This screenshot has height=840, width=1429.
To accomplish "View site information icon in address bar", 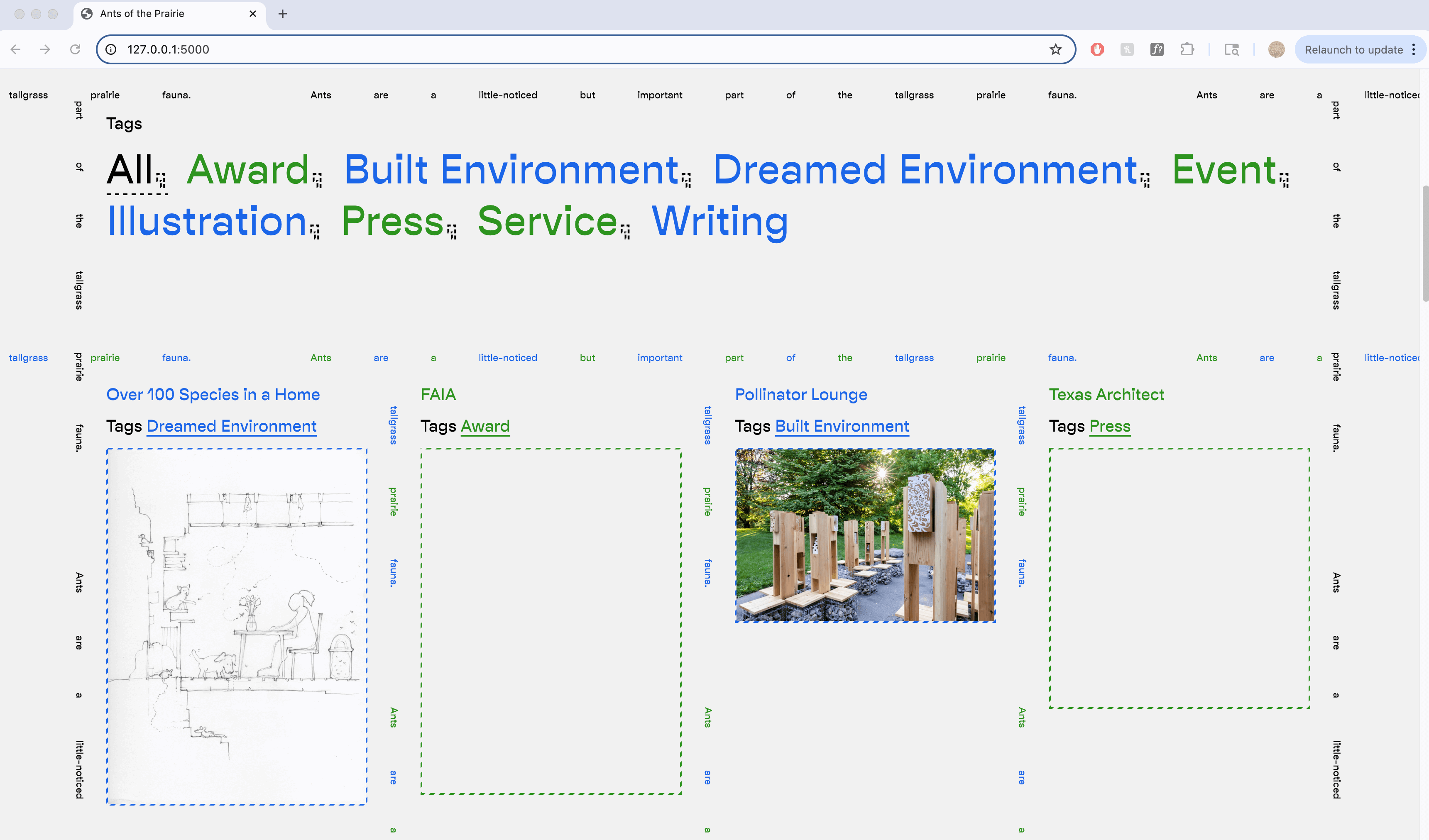I will point(111,49).
